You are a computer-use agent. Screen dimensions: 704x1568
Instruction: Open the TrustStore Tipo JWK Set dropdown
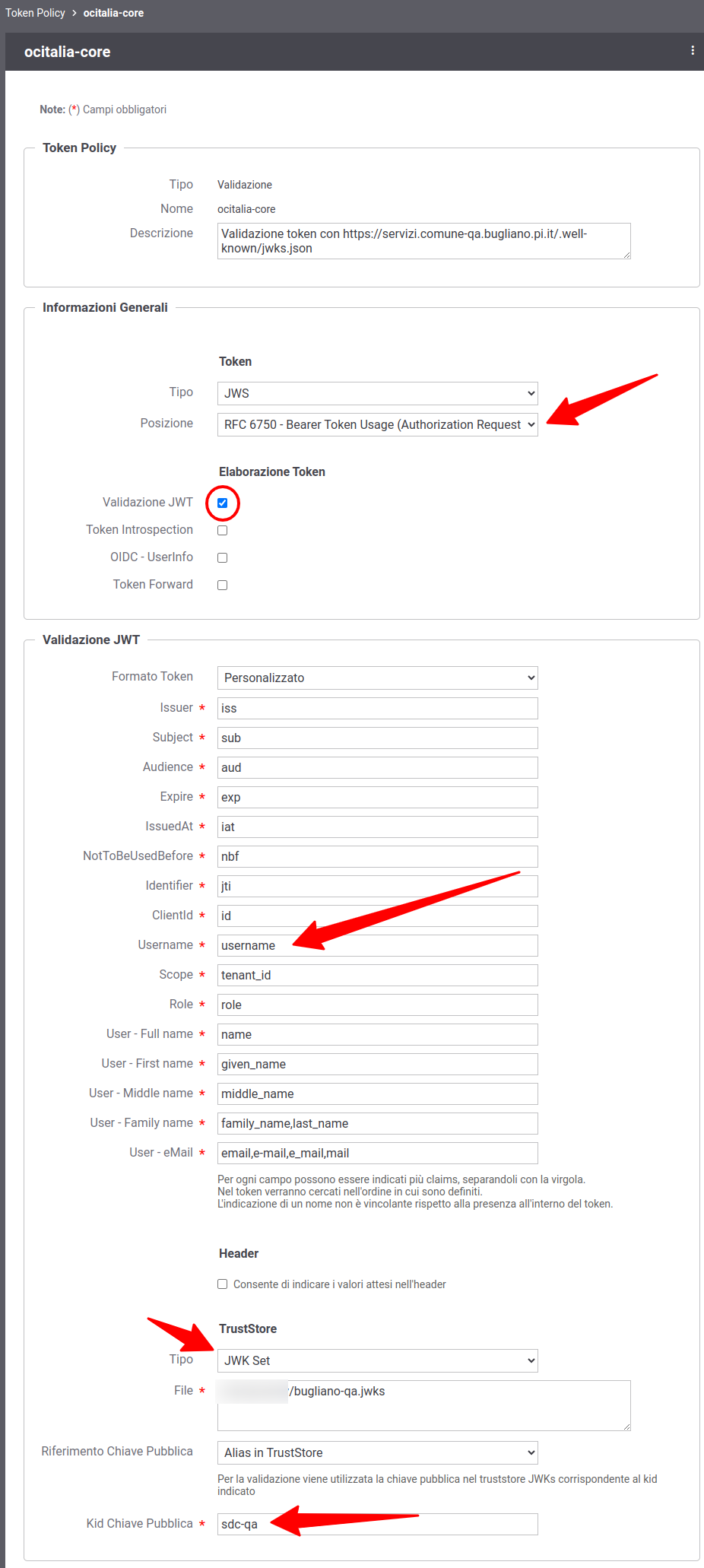click(377, 1360)
